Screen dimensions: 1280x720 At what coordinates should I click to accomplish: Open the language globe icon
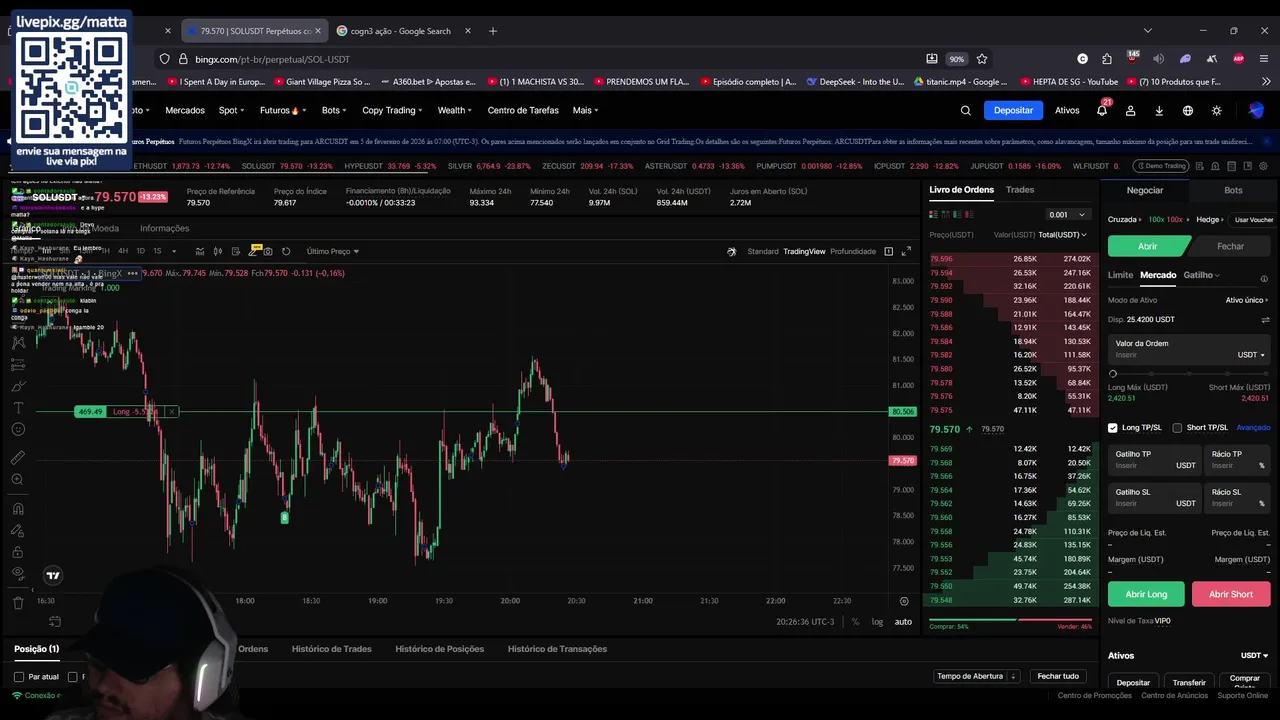coord(1188,110)
